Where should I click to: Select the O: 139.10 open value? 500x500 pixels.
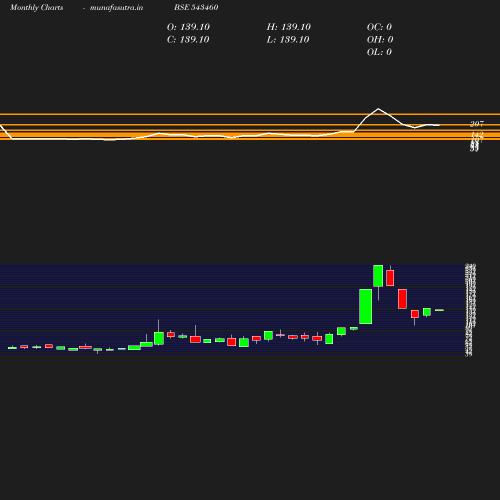(188, 27)
